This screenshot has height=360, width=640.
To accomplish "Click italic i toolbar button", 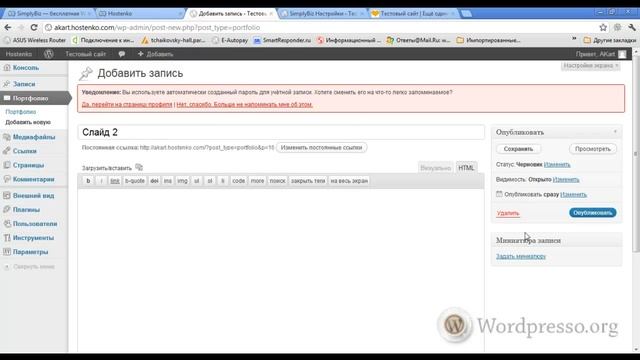I will [101, 181].
